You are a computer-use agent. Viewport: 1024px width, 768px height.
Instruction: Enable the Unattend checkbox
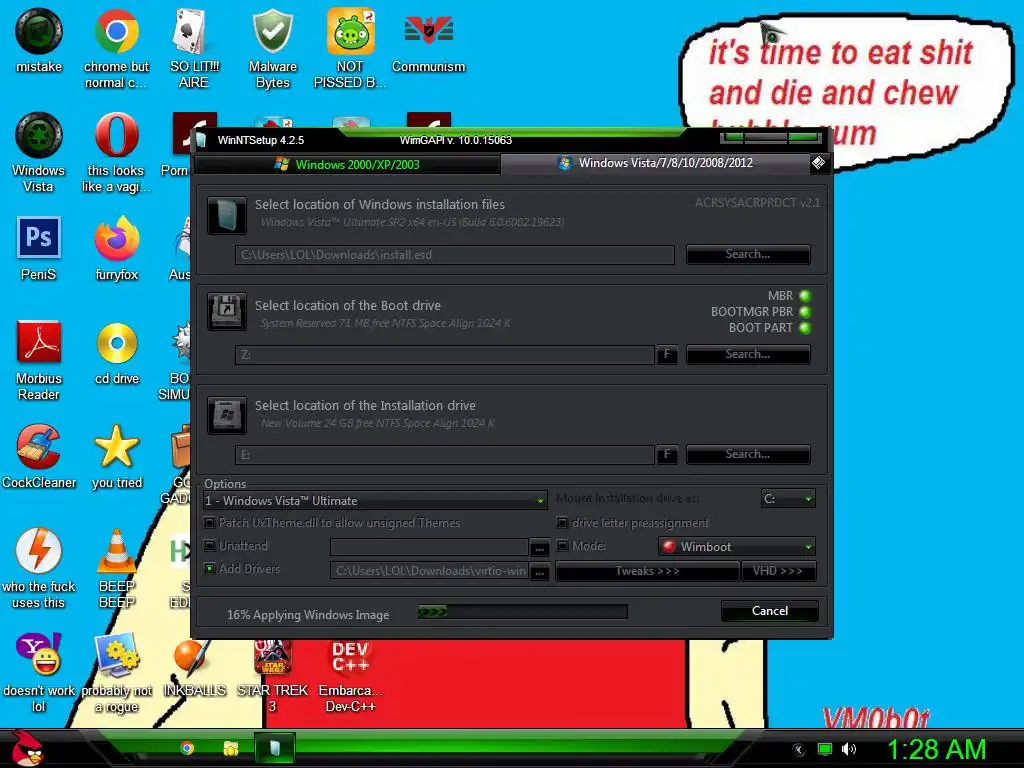(x=210, y=545)
